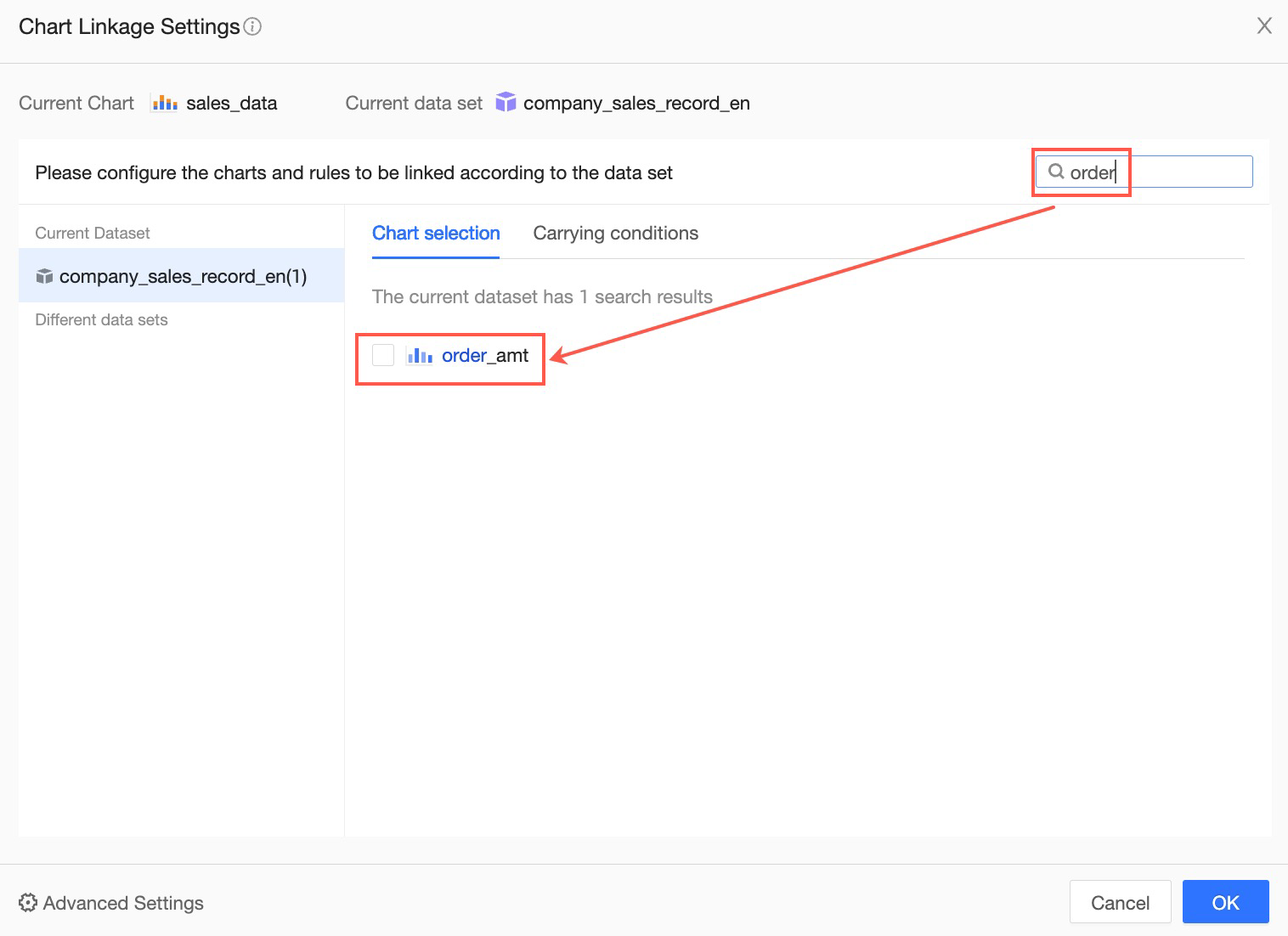Click the sales_data bar chart icon
The image size is (1288, 936).
point(164,104)
